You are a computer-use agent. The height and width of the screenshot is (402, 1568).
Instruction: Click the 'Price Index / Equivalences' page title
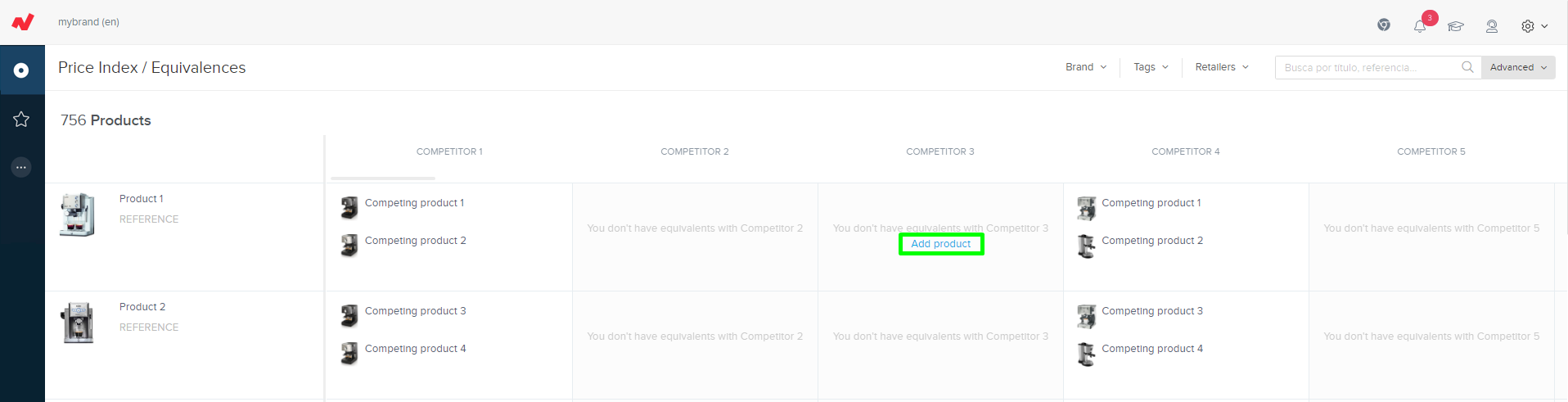(x=152, y=68)
